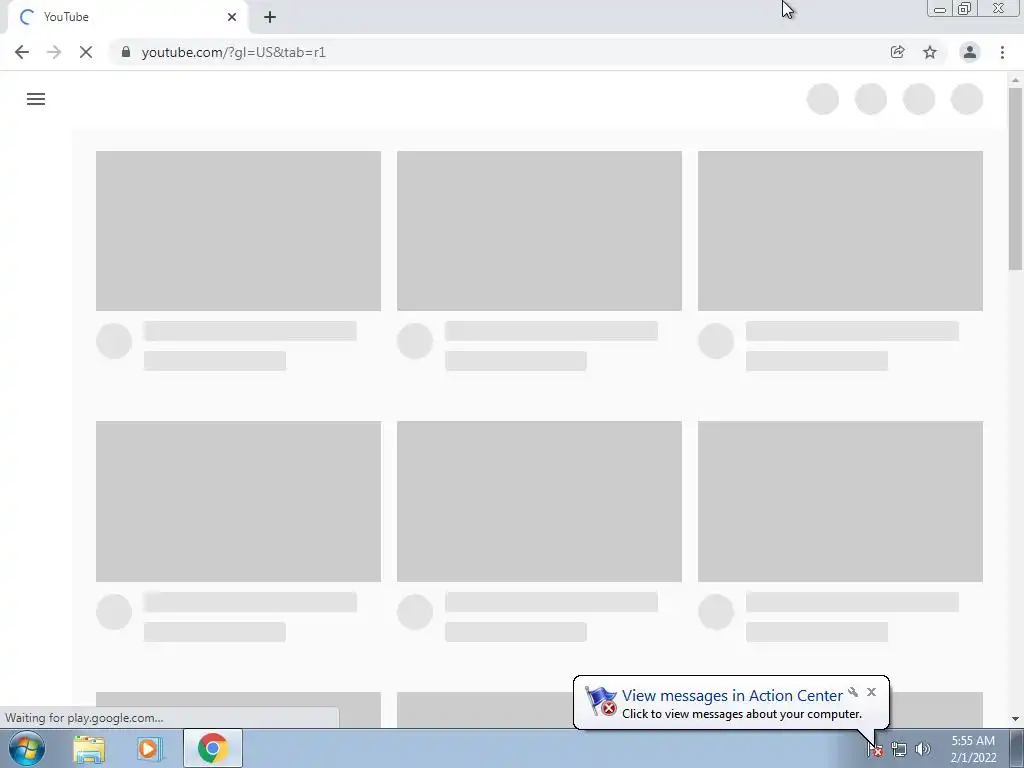Image resolution: width=1024 pixels, height=768 pixels.
Task: Stop loading the page
Action: [86, 52]
